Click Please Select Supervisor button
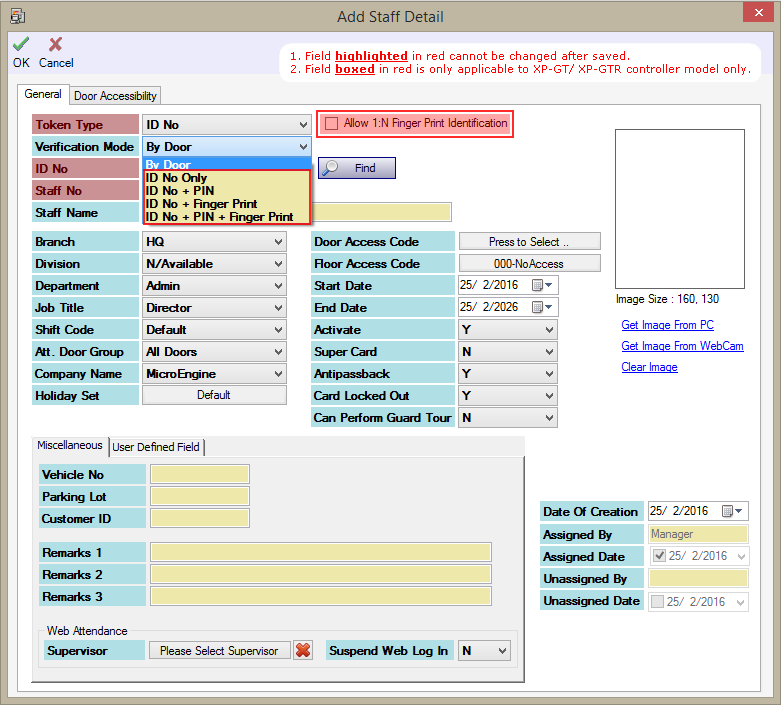This screenshot has height=705, width=781. [x=219, y=651]
